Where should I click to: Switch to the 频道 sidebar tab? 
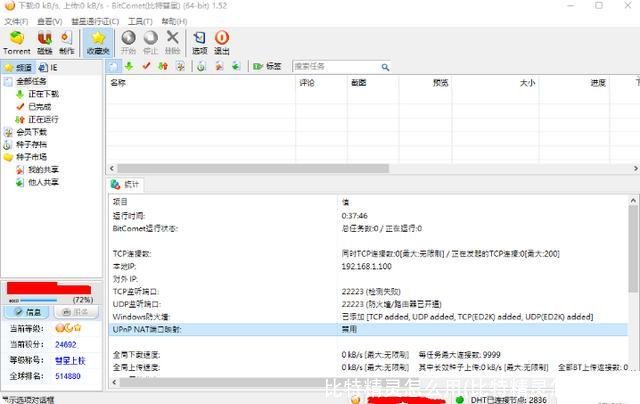pos(18,68)
